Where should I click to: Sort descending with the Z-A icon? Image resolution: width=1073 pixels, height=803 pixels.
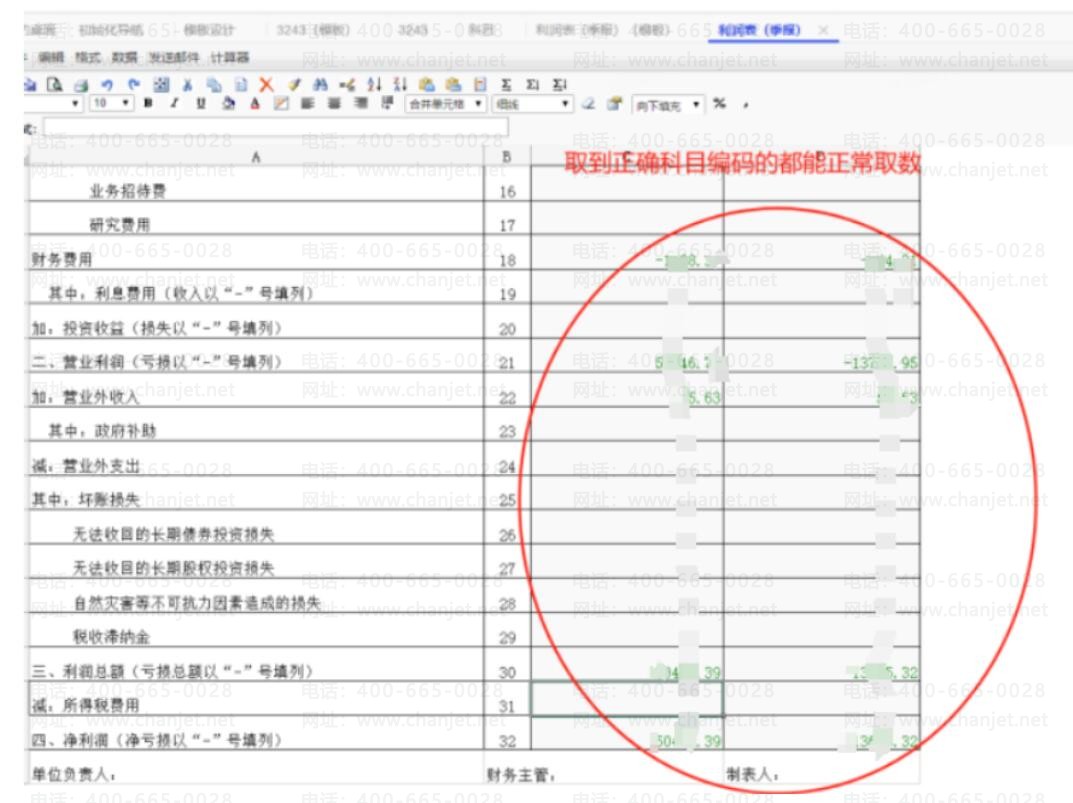(400, 85)
